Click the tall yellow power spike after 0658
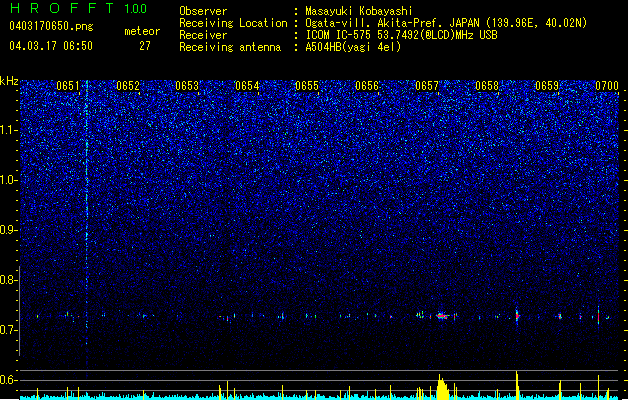Image resolution: width=629 pixels, height=400 pixels. [517, 384]
